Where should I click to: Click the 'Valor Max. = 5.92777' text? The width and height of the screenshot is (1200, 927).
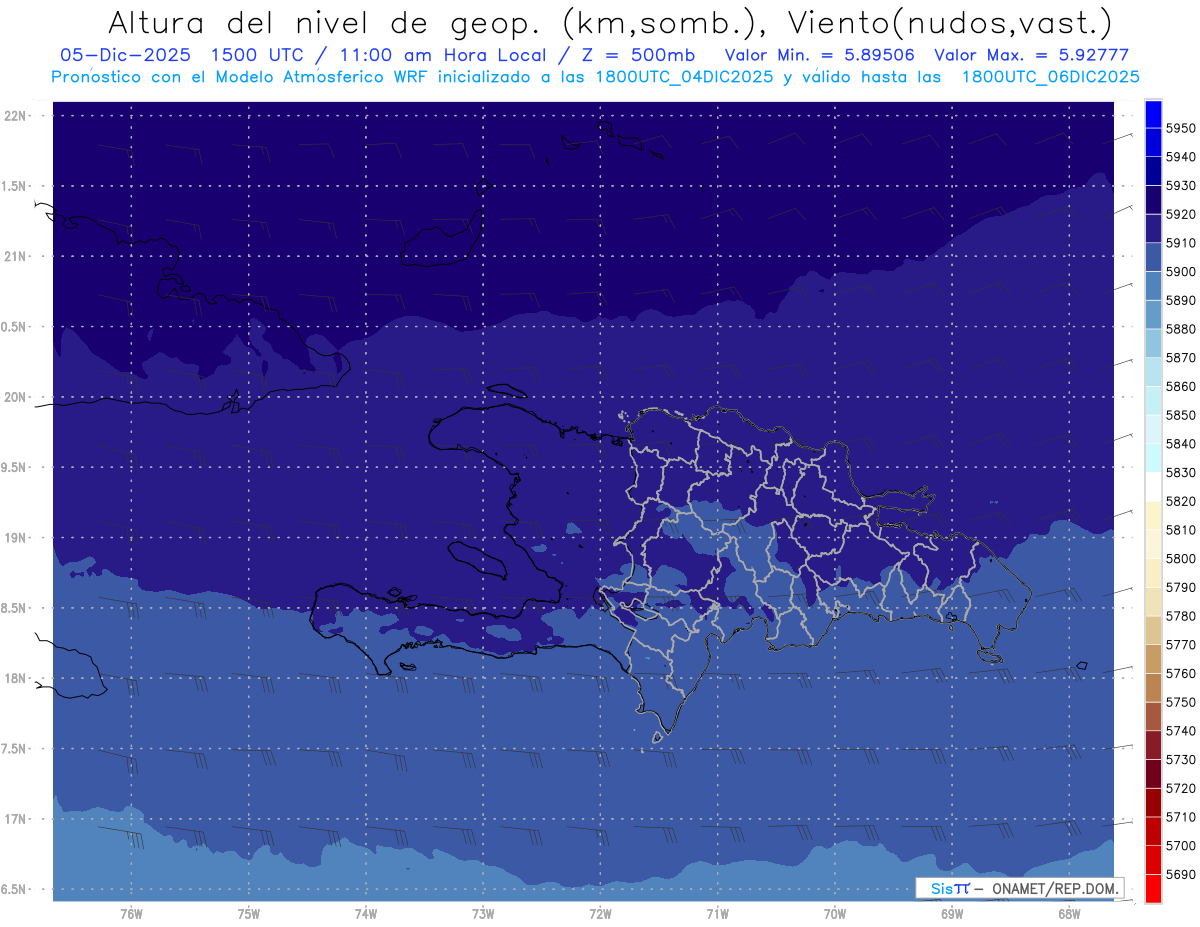pos(1031,55)
